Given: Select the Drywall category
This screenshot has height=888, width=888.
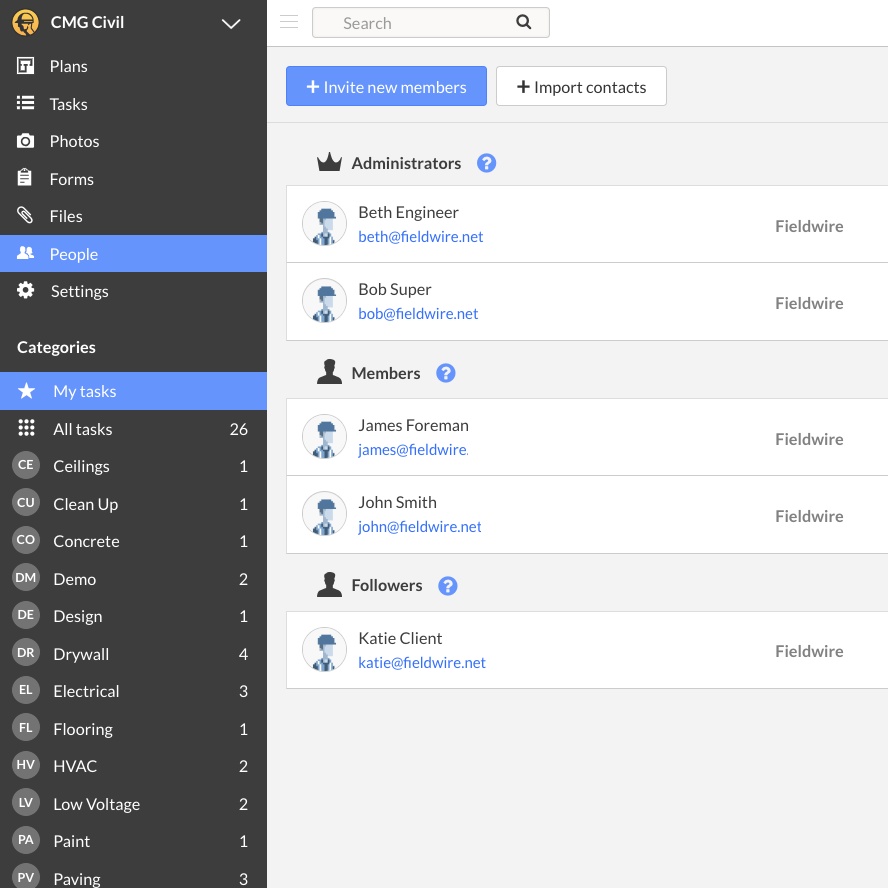Looking at the screenshot, I should pos(81,654).
